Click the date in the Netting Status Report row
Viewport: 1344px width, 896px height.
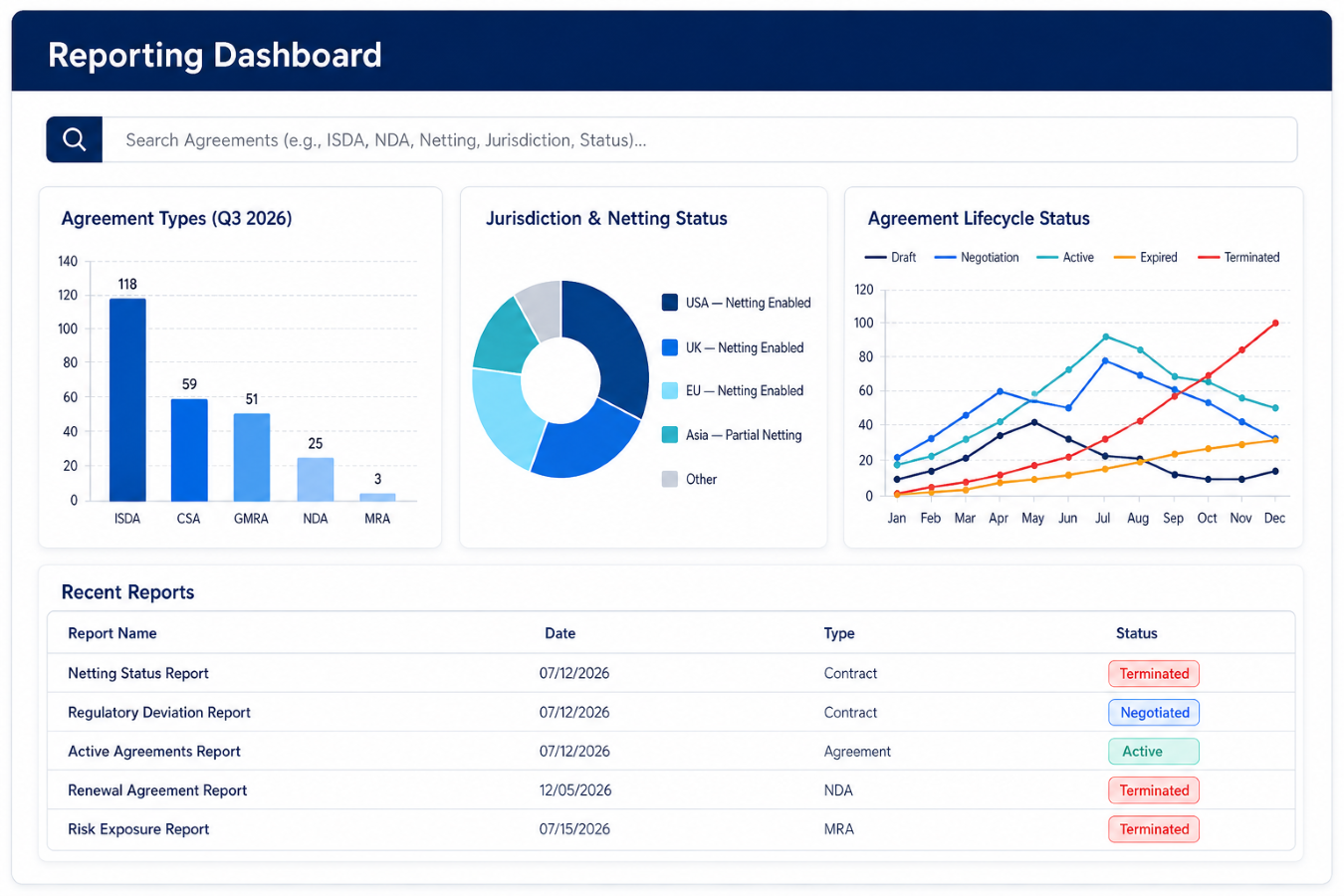pos(574,674)
